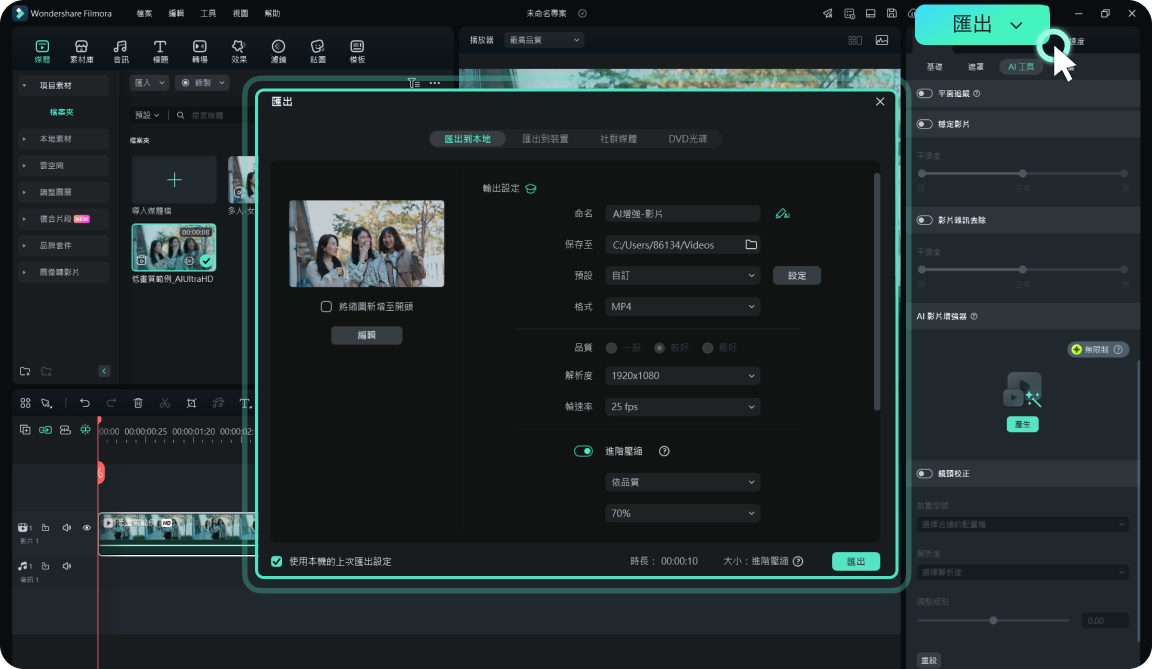Screen dimensions: 1152x669
Task: Open the 錄製 record dropdown
Action: pos(203,83)
